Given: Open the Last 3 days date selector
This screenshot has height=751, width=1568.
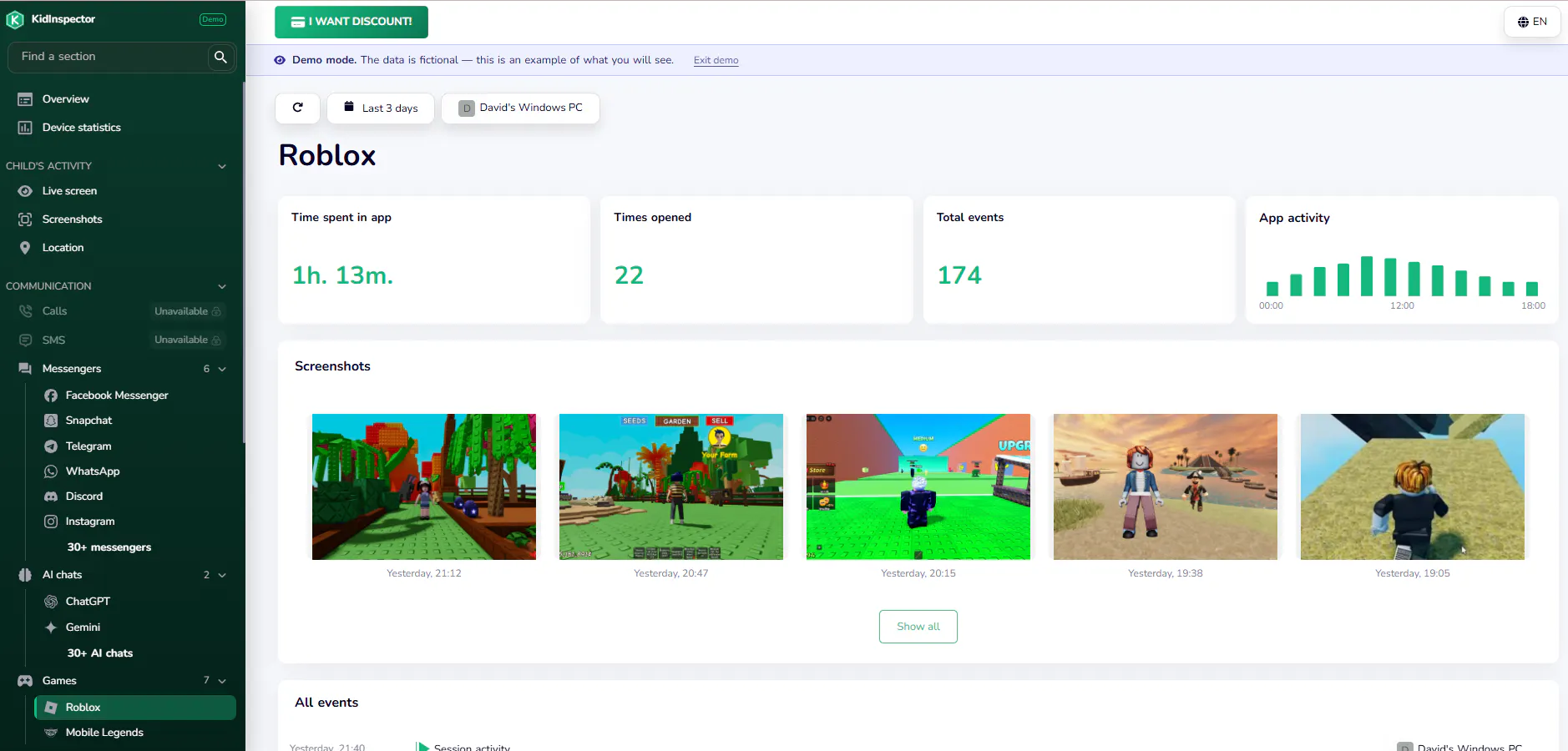Looking at the screenshot, I should (x=381, y=108).
